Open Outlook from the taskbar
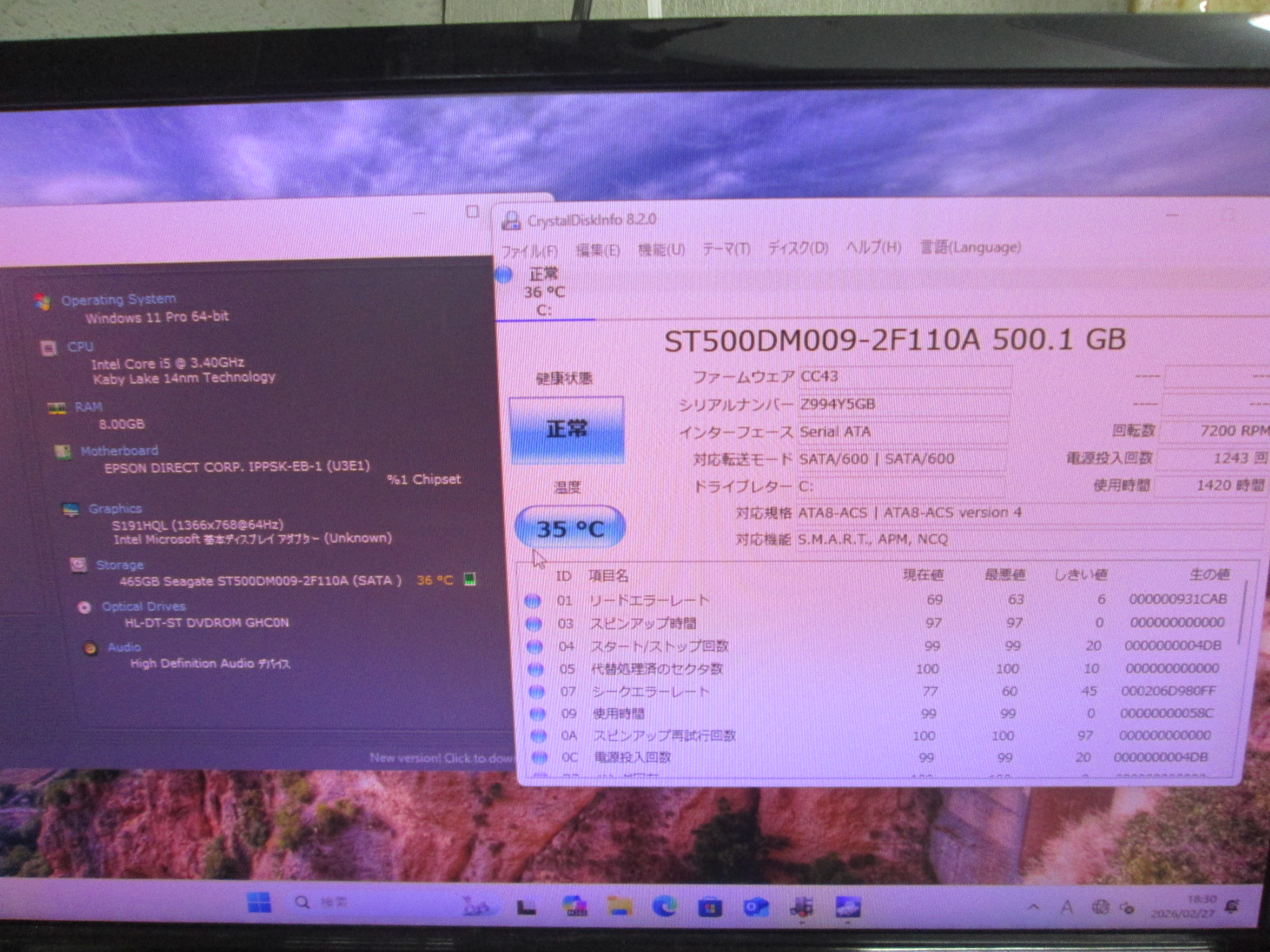The width and height of the screenshot is (1270, 952). (x=755, y=906)
